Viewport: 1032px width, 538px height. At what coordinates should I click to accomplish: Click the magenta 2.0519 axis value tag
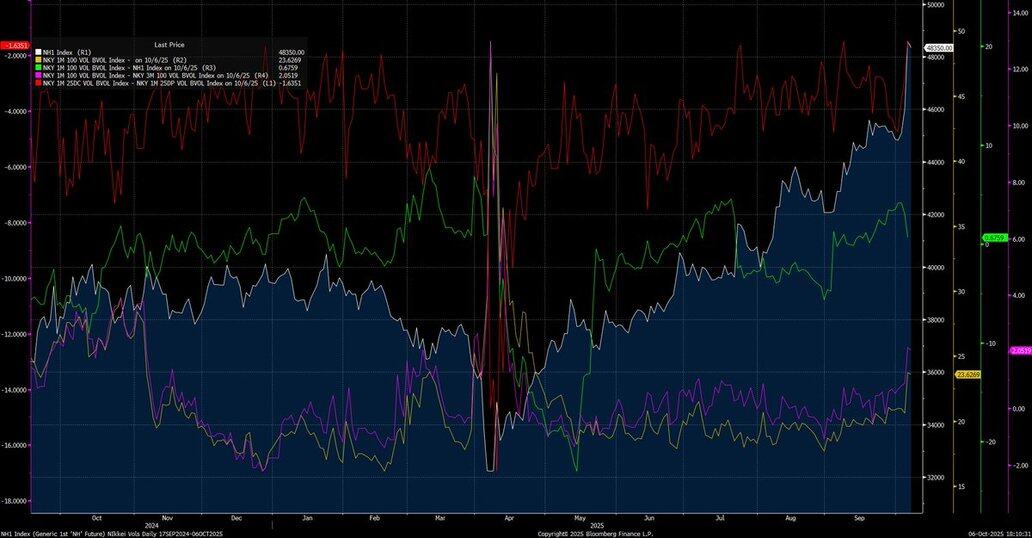click(1021, 351)
